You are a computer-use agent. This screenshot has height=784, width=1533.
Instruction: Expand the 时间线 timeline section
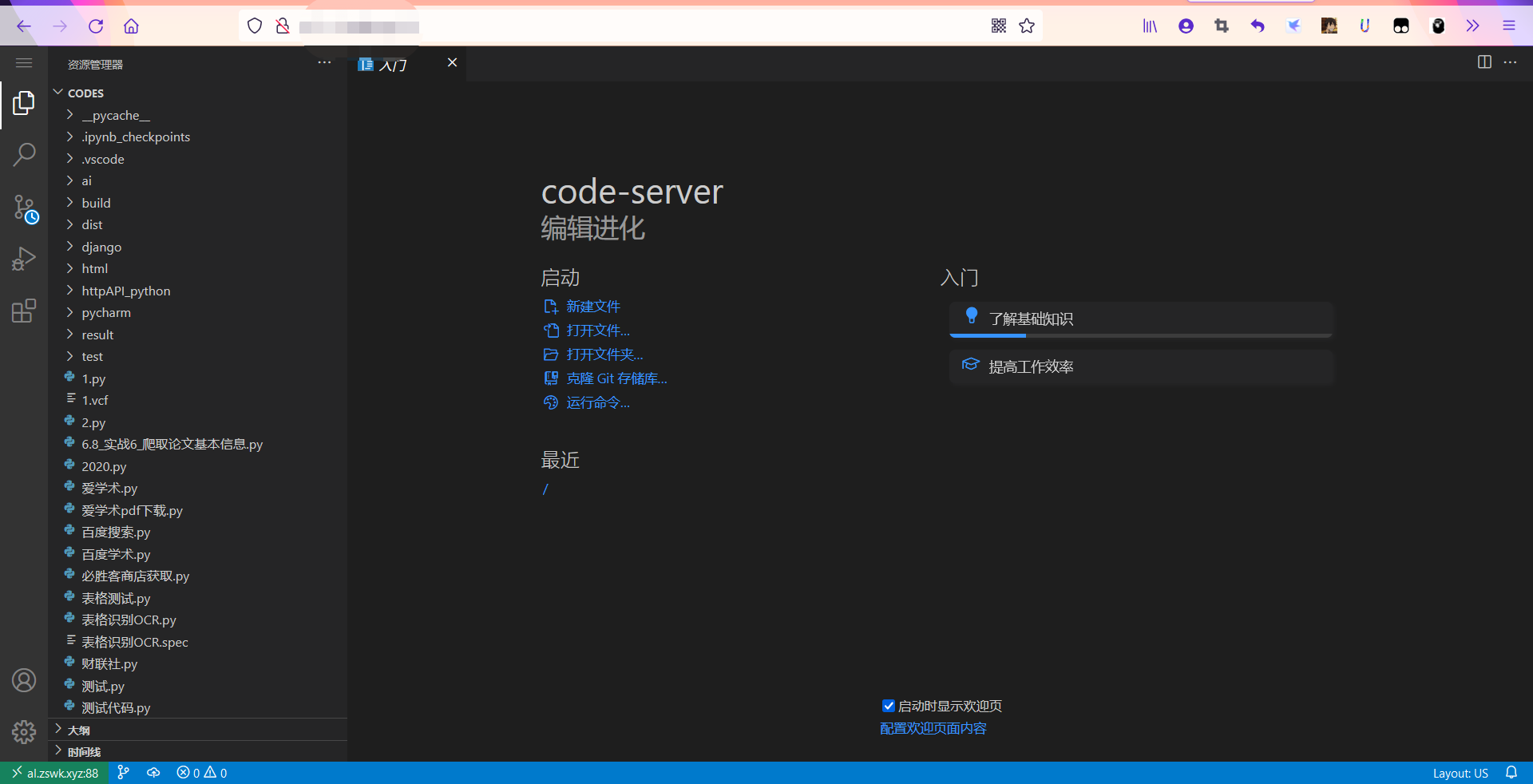(x=197, y=751)
